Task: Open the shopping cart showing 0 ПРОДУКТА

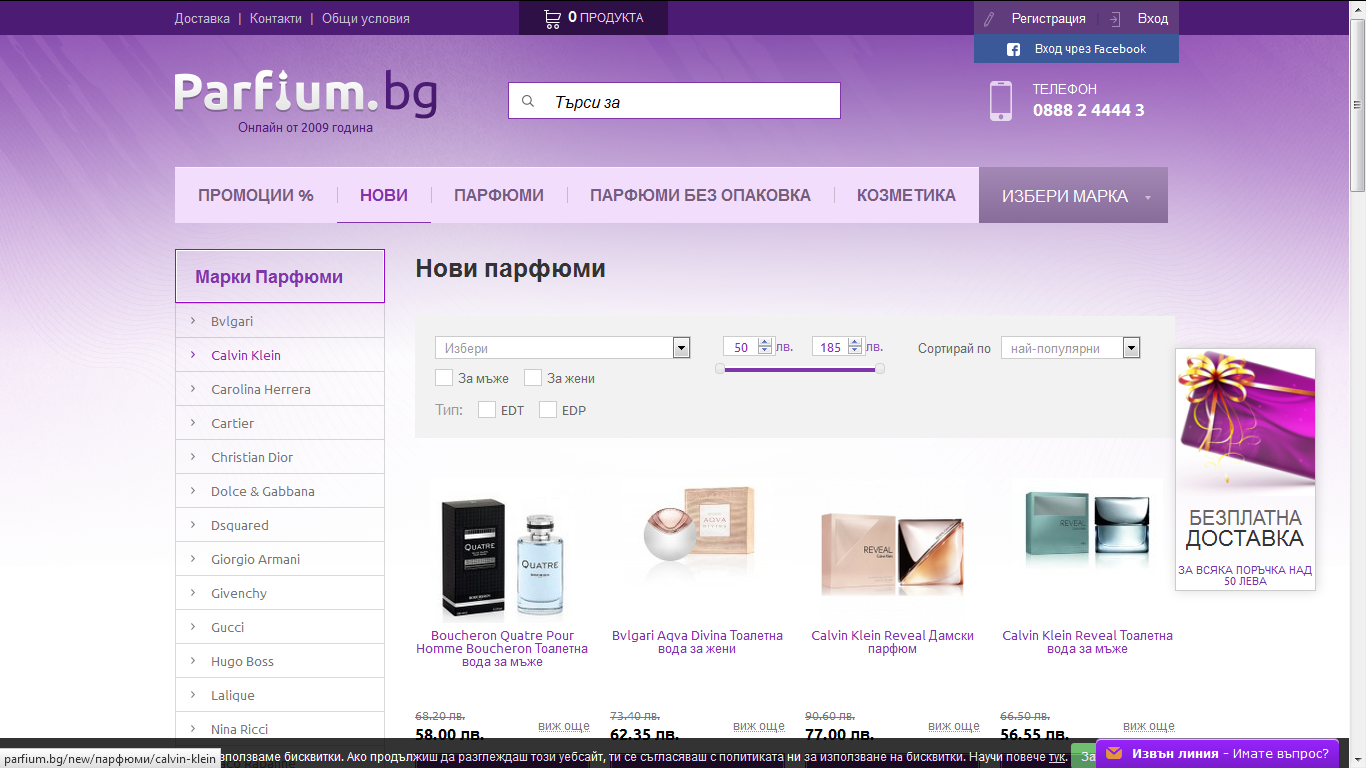Action: (592, 17)
